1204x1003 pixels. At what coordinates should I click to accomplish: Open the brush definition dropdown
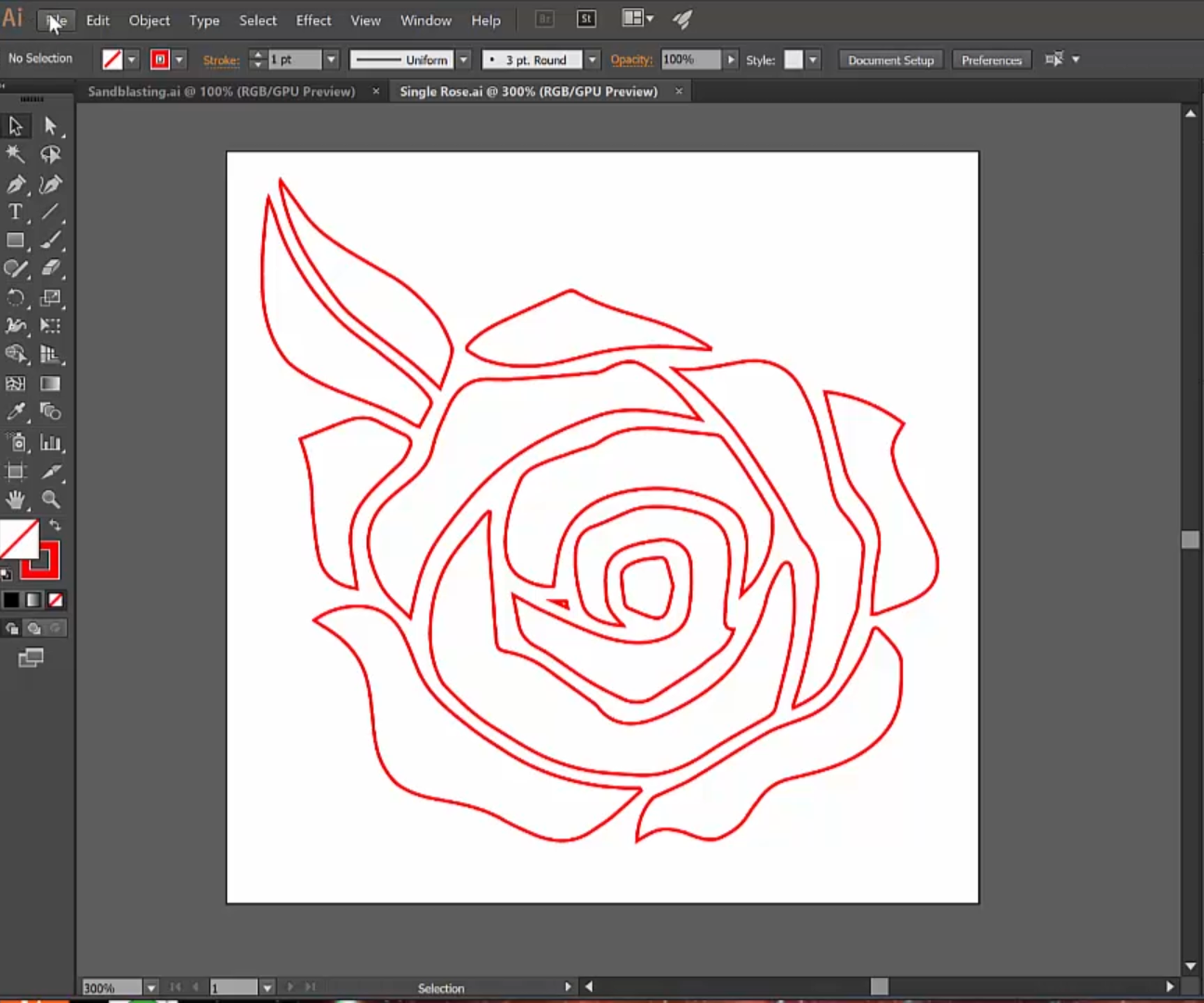pyautogui.click(x=592, y=59)
